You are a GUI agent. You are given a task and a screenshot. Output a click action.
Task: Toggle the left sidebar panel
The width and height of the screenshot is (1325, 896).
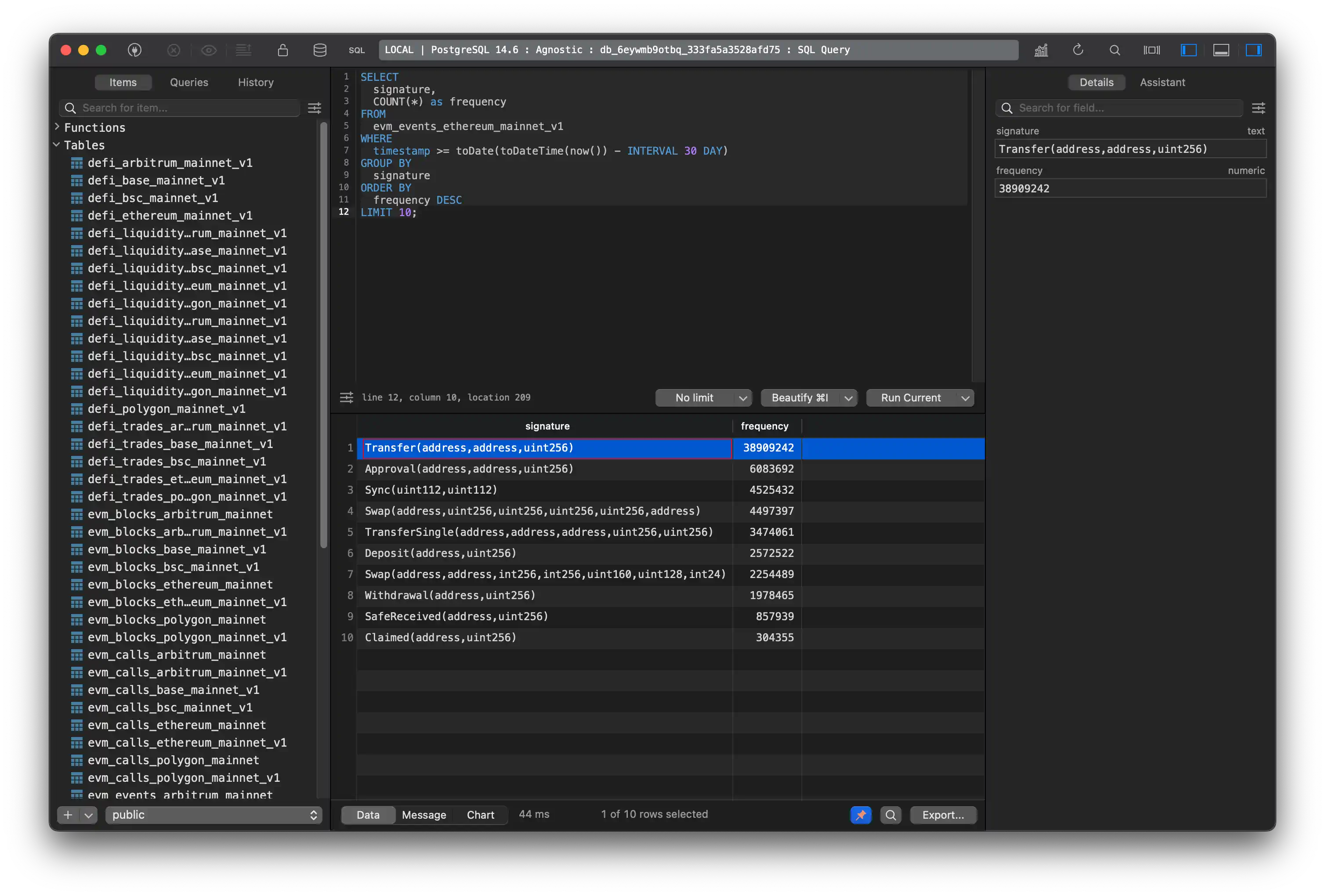[x=1188, y=50]
